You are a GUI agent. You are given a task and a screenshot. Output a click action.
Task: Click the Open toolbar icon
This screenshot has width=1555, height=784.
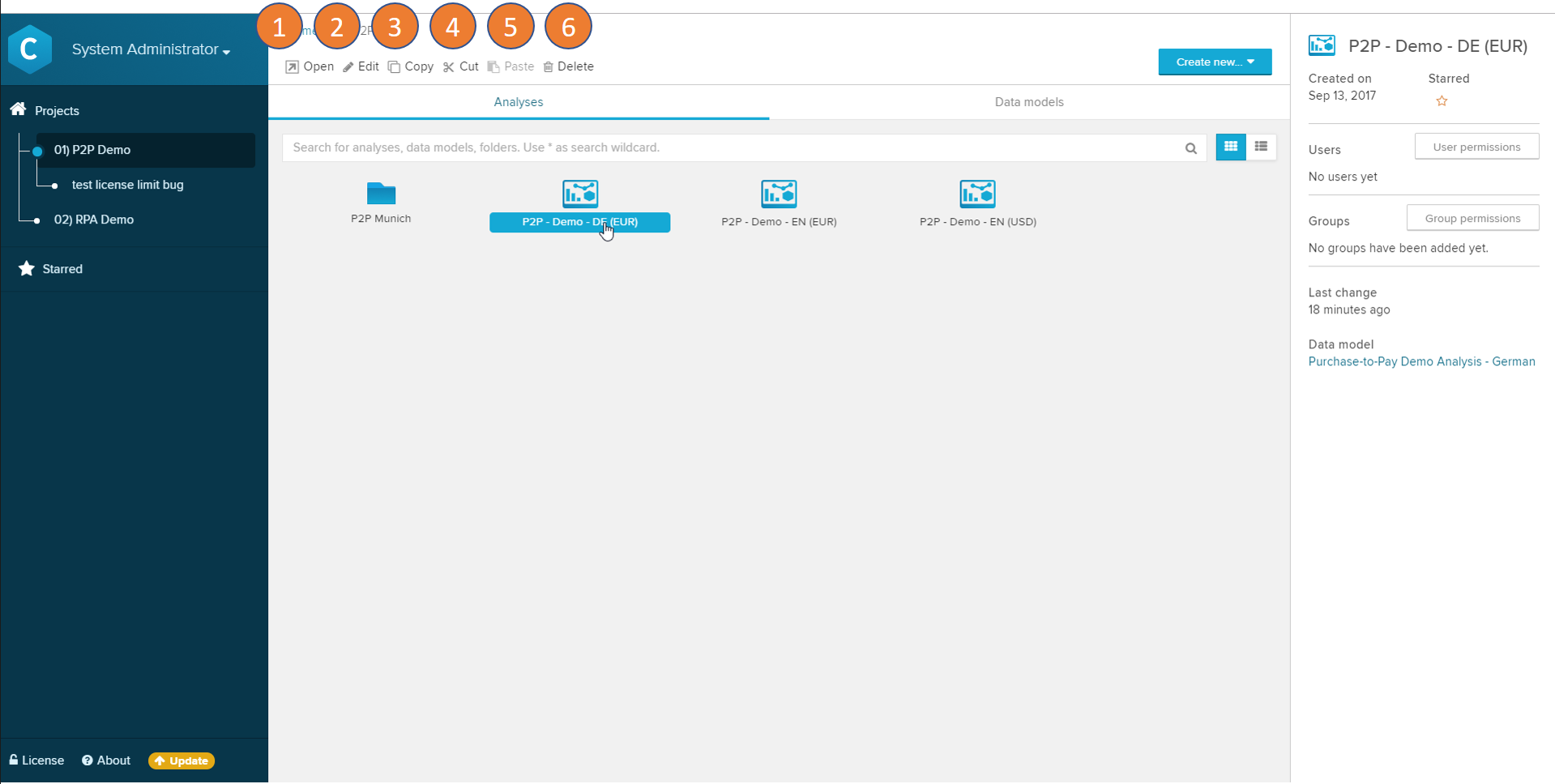(x=293, y=67)
